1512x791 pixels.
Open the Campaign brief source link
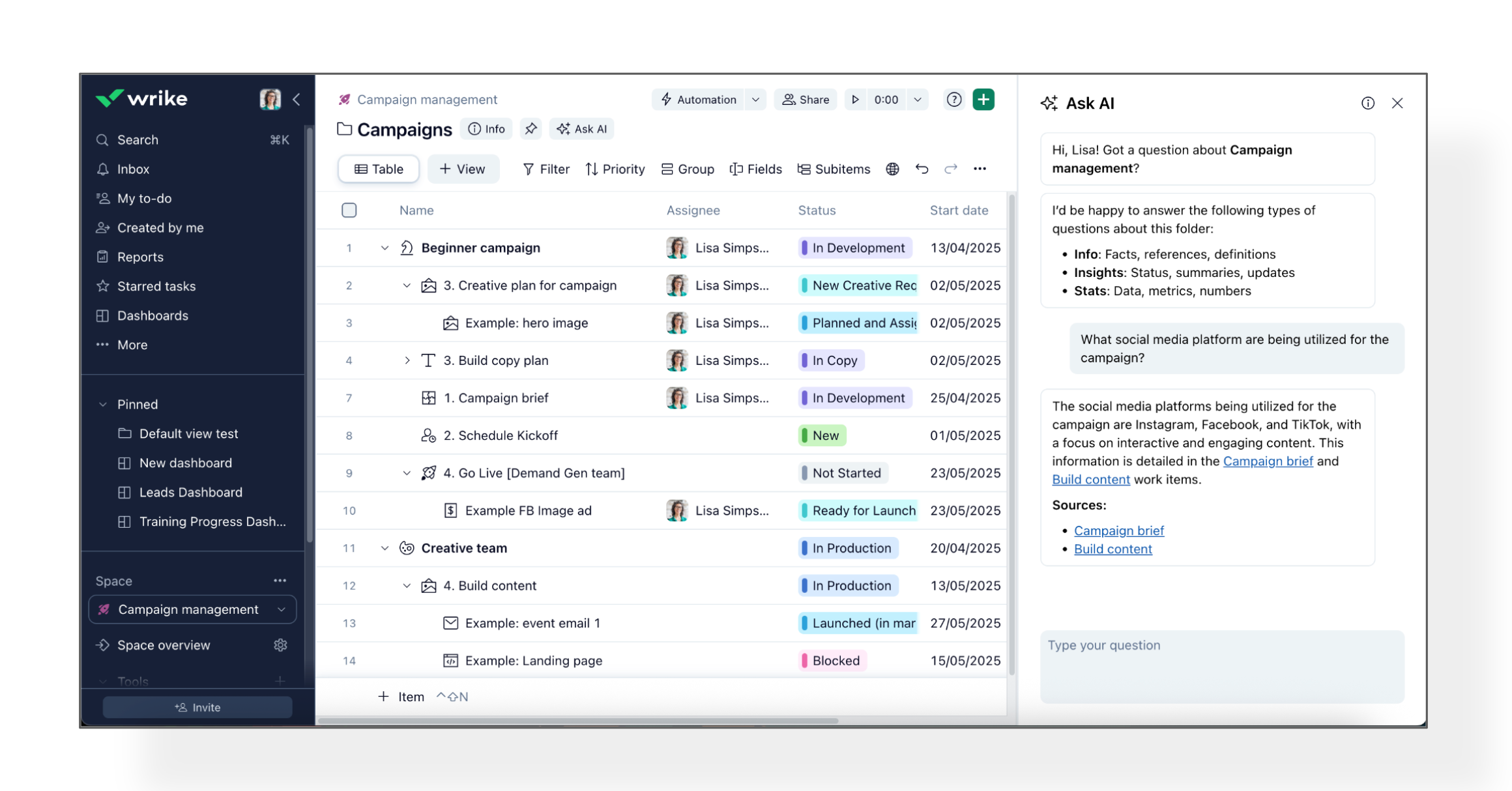point(1118,530)
